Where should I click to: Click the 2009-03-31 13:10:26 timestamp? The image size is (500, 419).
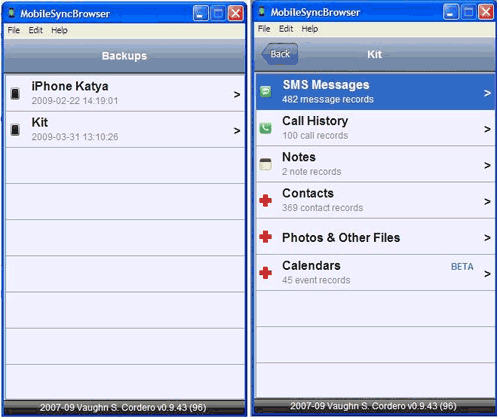(75, 137)
